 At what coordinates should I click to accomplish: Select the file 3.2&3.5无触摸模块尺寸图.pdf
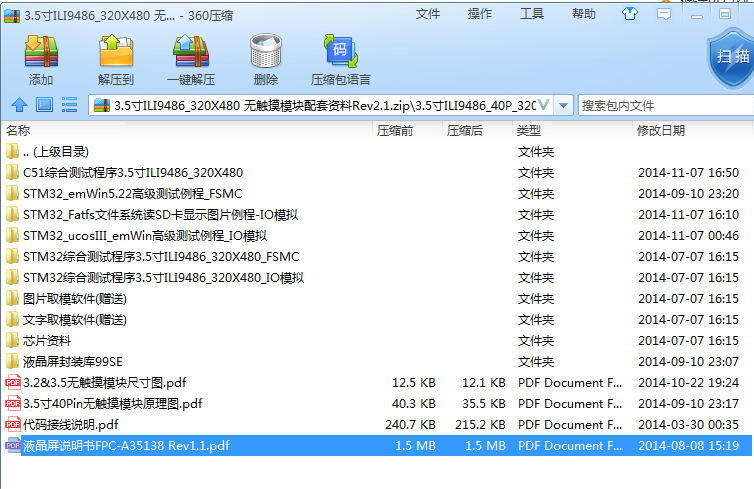[x=104, y=383]
